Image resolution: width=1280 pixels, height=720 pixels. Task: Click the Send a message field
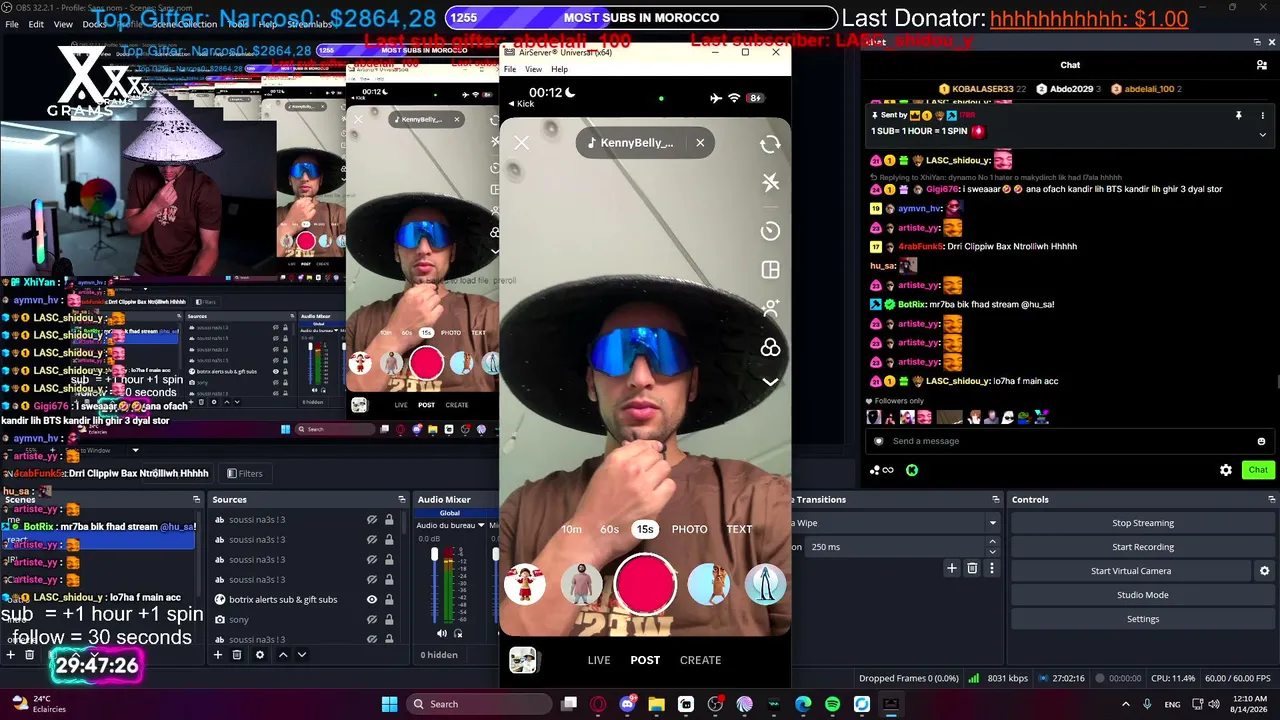pyautogui.click(x=1069, y=441)
